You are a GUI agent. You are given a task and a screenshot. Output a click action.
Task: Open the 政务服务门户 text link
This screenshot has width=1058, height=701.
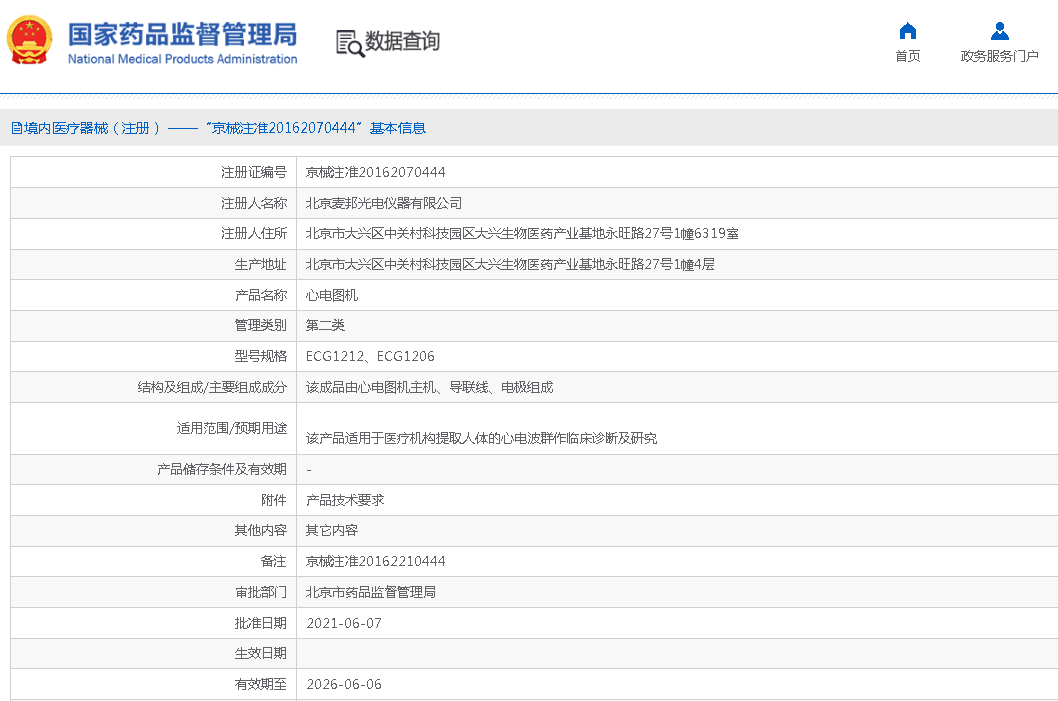tap(999, 56)
